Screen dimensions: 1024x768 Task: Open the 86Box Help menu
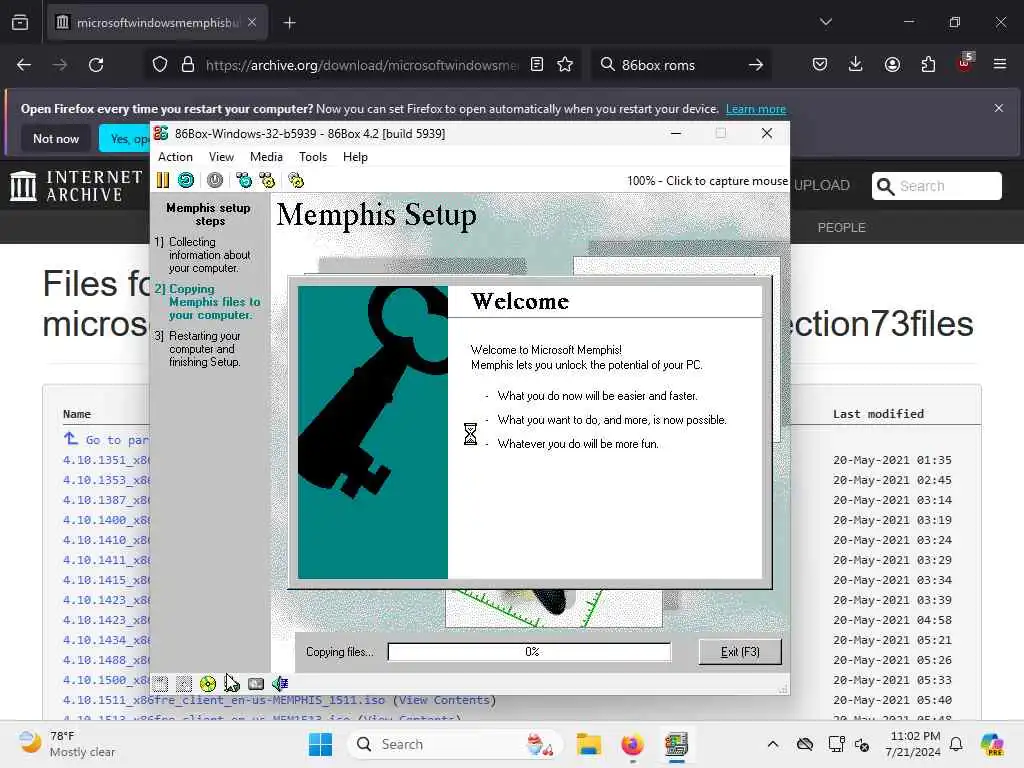tap(355, 157)
